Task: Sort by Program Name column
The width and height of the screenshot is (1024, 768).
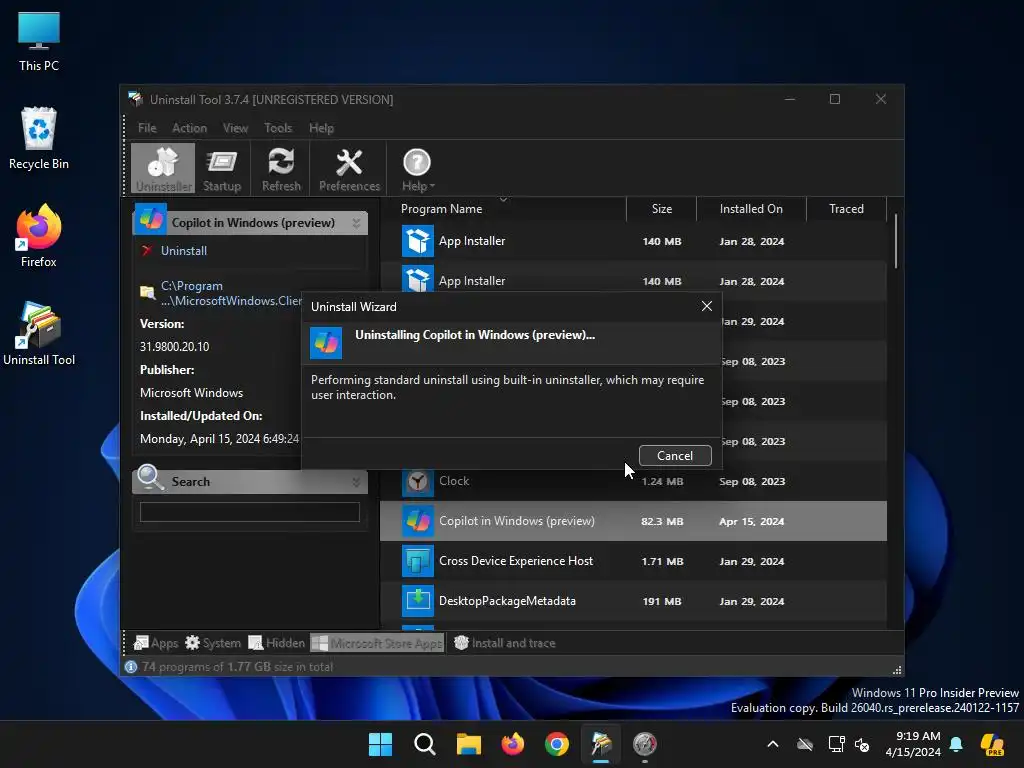Action: [441, 209]
